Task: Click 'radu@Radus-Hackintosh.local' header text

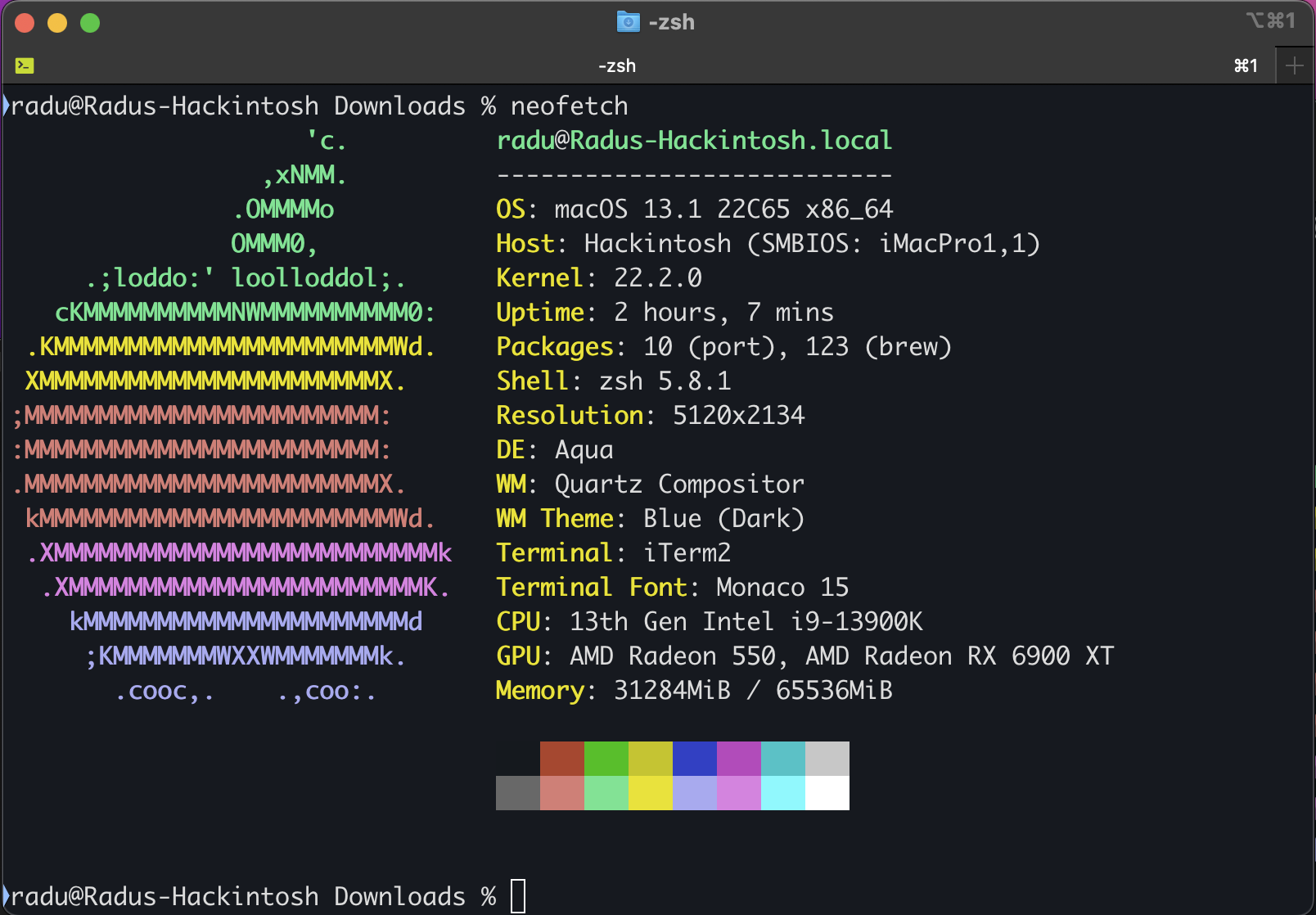Action: pos(694,141)
